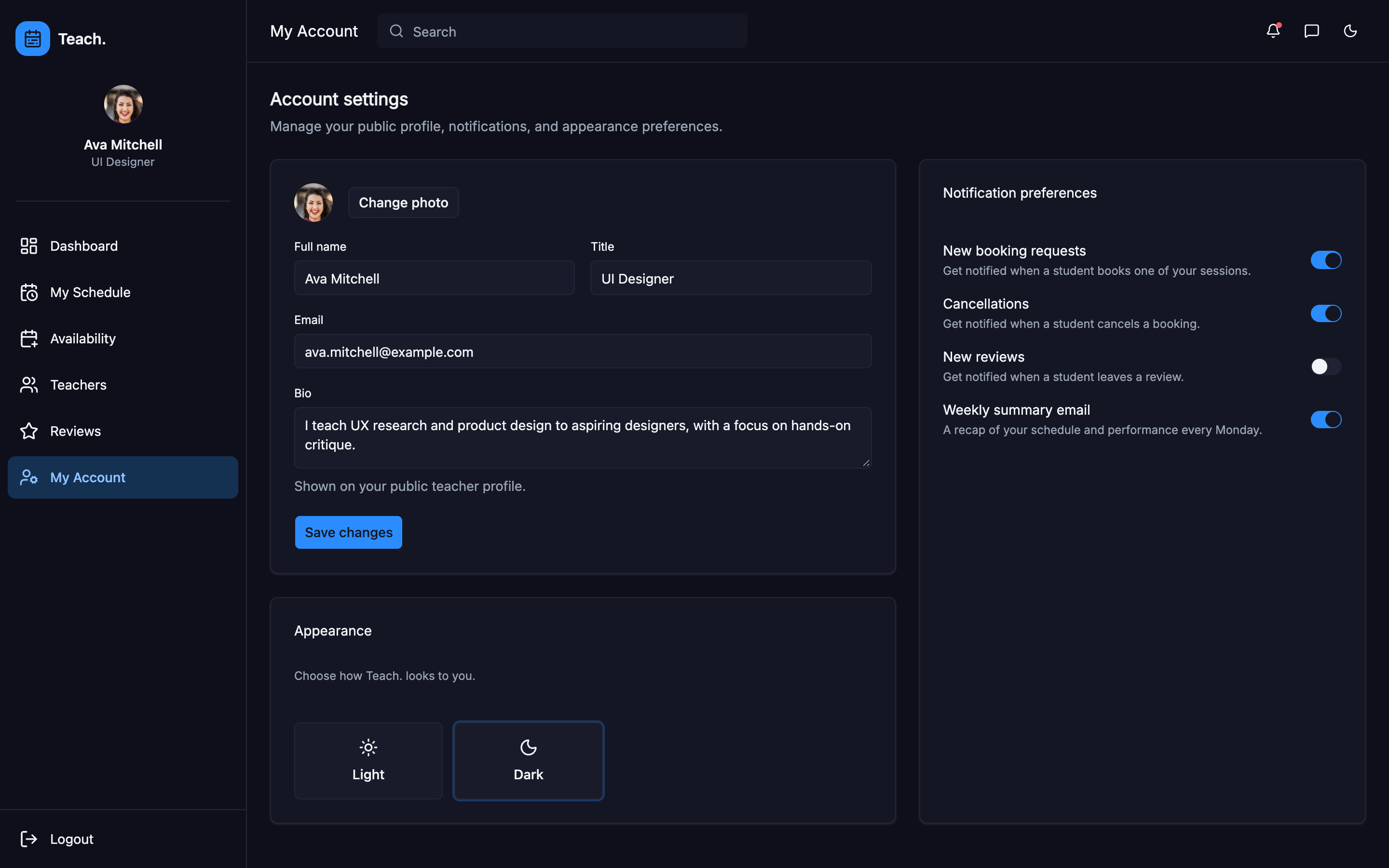Click the Logout arrow icon
1389x868 pixels.
(29, 839)
